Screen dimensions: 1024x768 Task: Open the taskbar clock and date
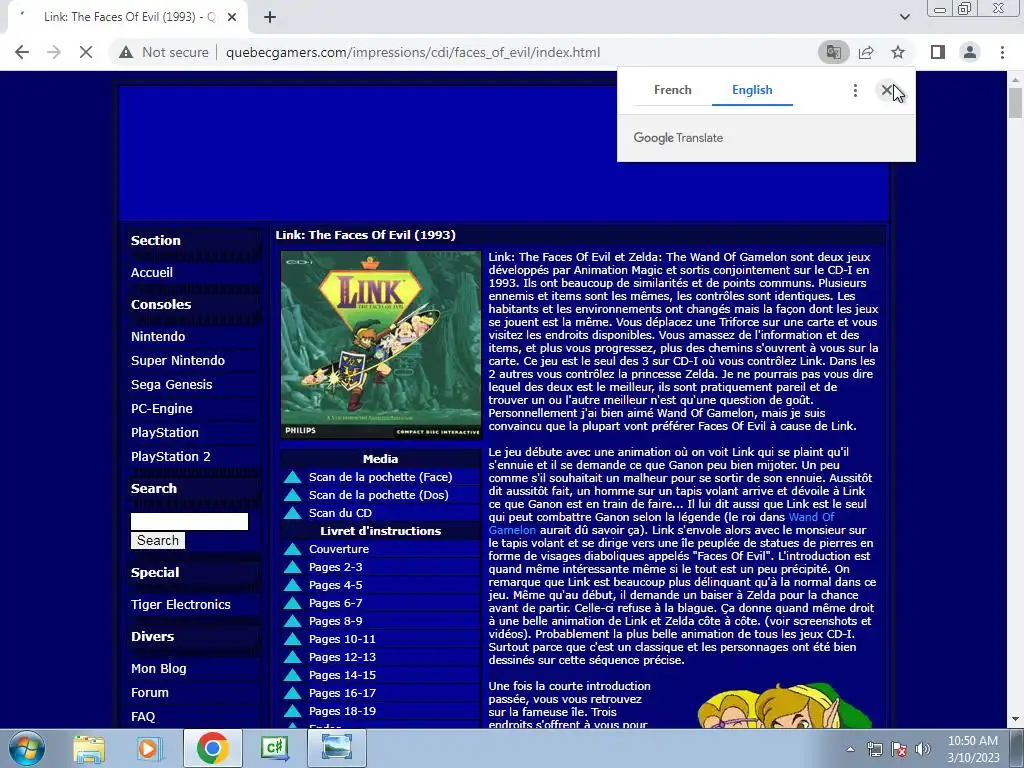click(973, 749)
